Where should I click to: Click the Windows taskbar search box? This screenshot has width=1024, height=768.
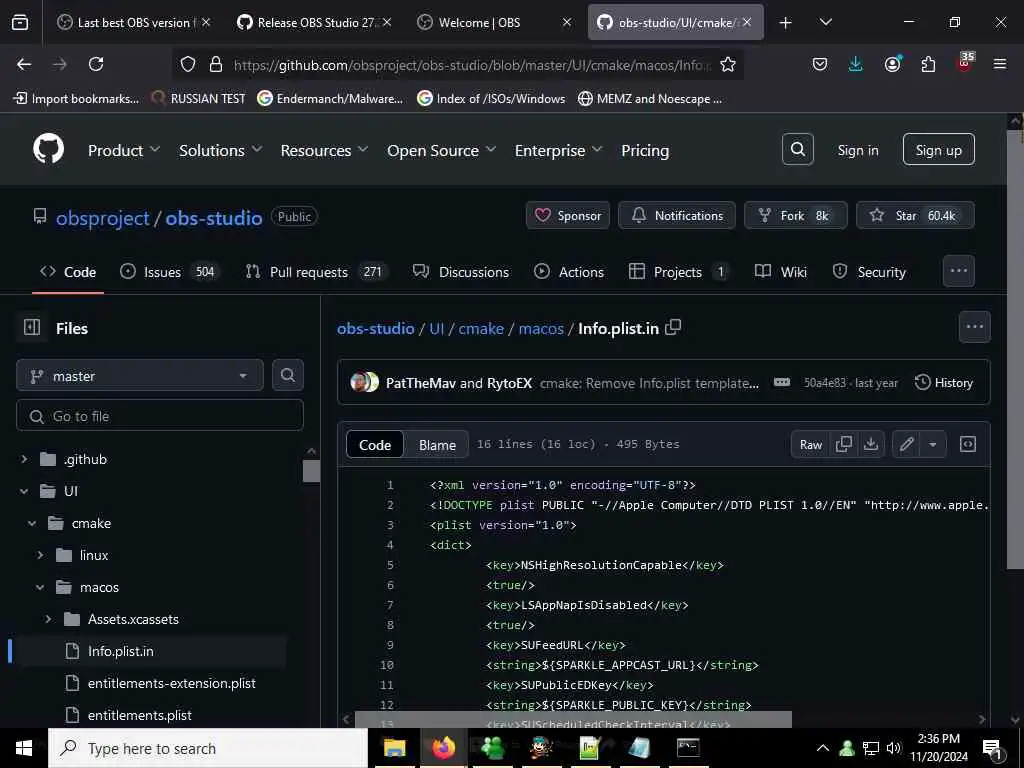(208, 748)
